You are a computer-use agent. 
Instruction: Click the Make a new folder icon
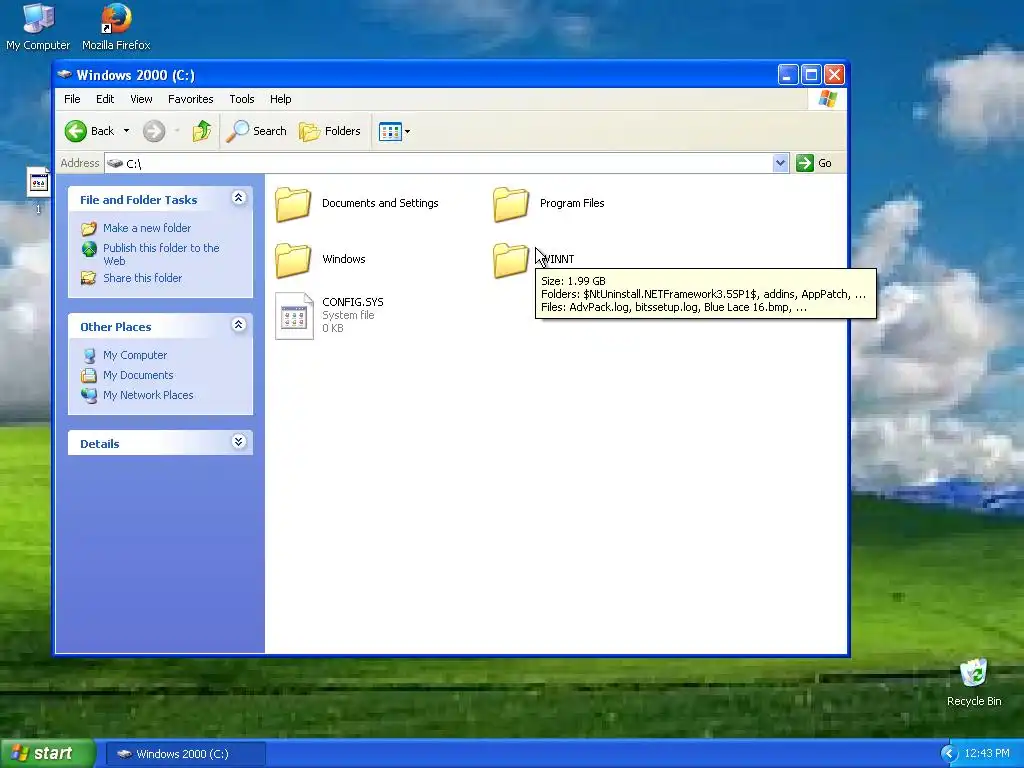point(89,229)
